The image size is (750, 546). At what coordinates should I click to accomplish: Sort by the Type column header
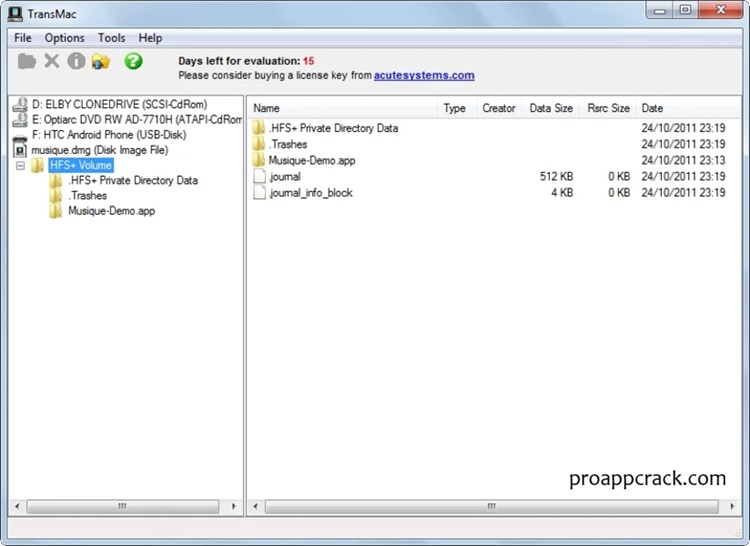456,108
